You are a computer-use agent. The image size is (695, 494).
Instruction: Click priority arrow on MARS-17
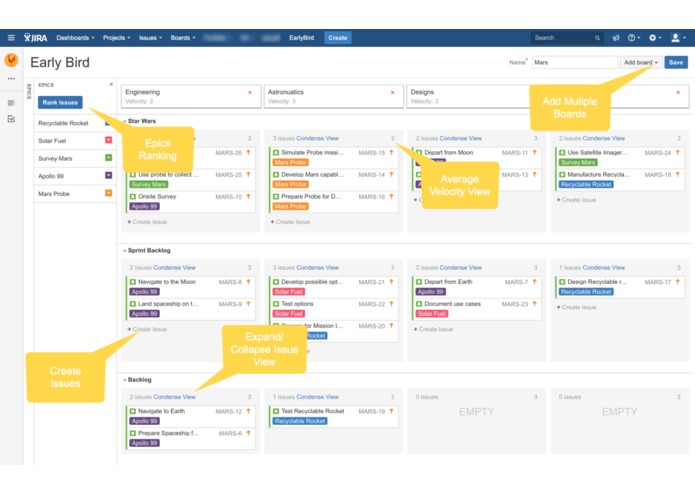pos(677,282)
